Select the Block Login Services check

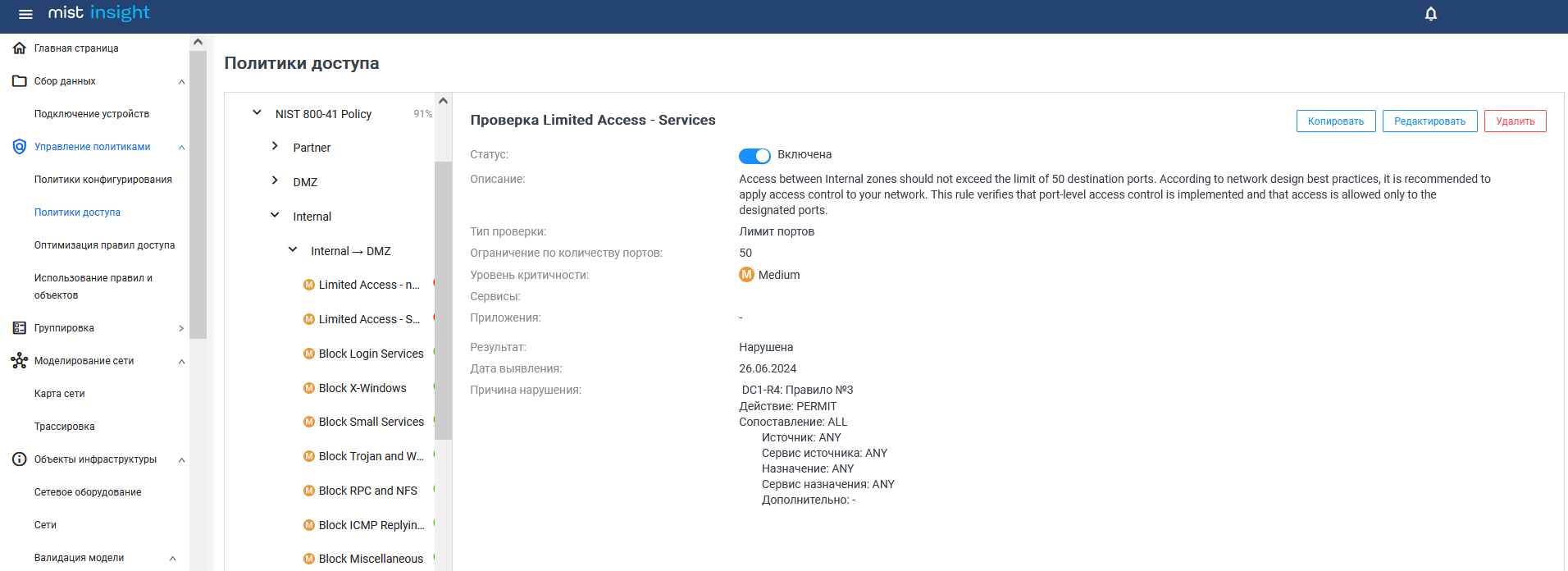[x=371, y=354]
